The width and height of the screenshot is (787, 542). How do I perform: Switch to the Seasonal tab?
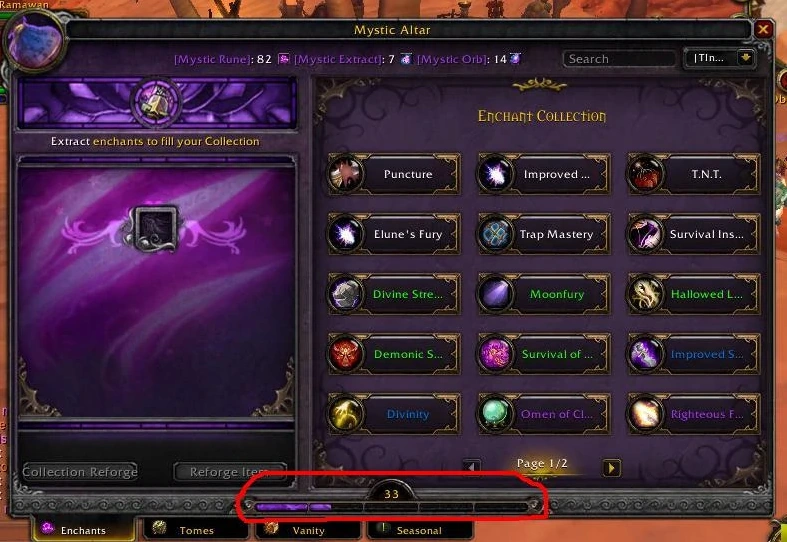click(x=420, y=530)
